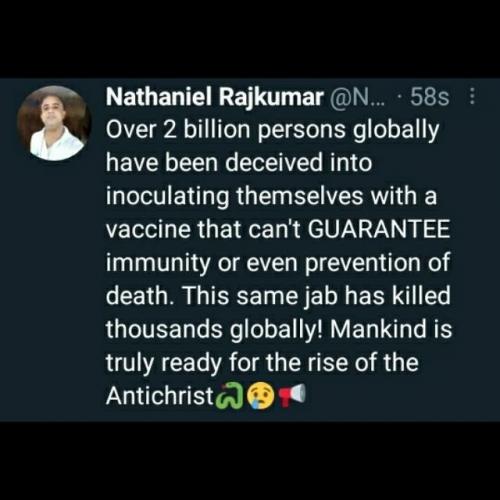
Task: Open the three-dot more options menu
Action: point(472,97)
